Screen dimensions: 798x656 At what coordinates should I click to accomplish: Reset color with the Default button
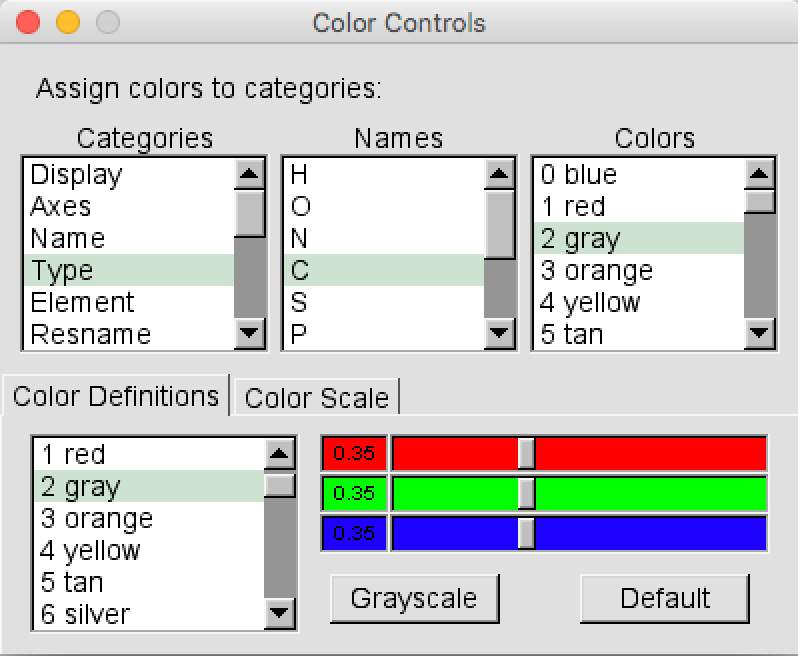pos(664,598)
